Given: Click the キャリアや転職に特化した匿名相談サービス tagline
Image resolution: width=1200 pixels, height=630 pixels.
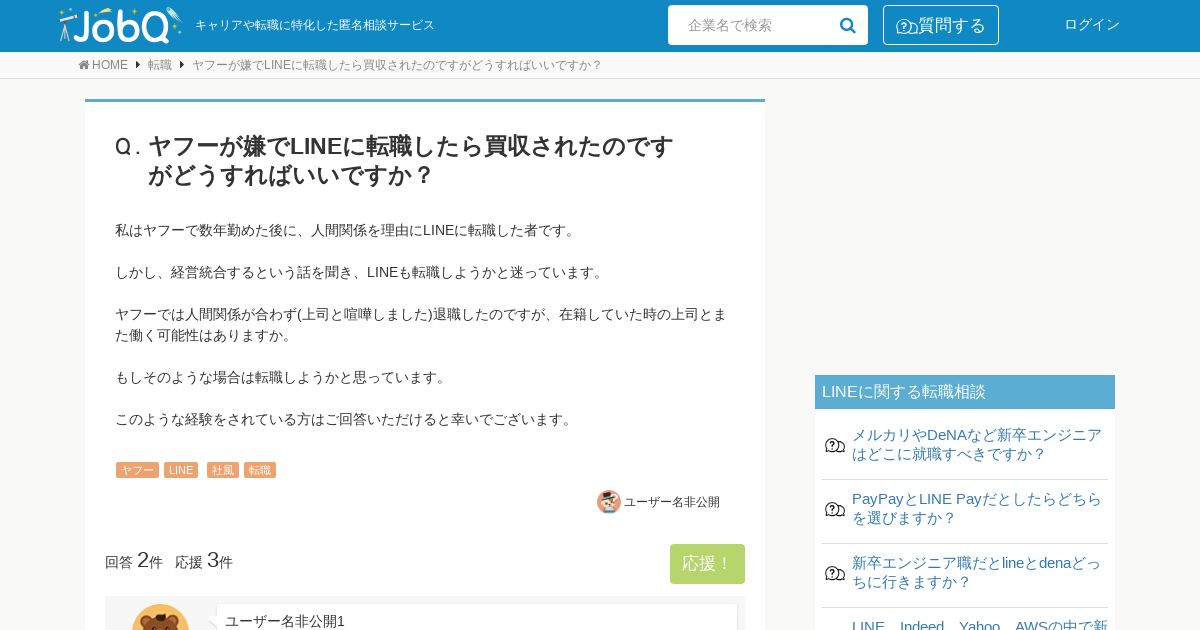Looking at the screenshot, I should tap(315, 25).
